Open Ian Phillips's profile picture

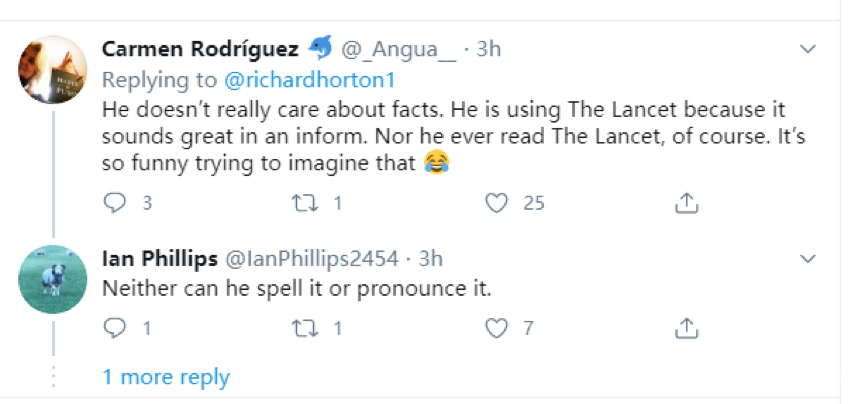tap(53, 280)
